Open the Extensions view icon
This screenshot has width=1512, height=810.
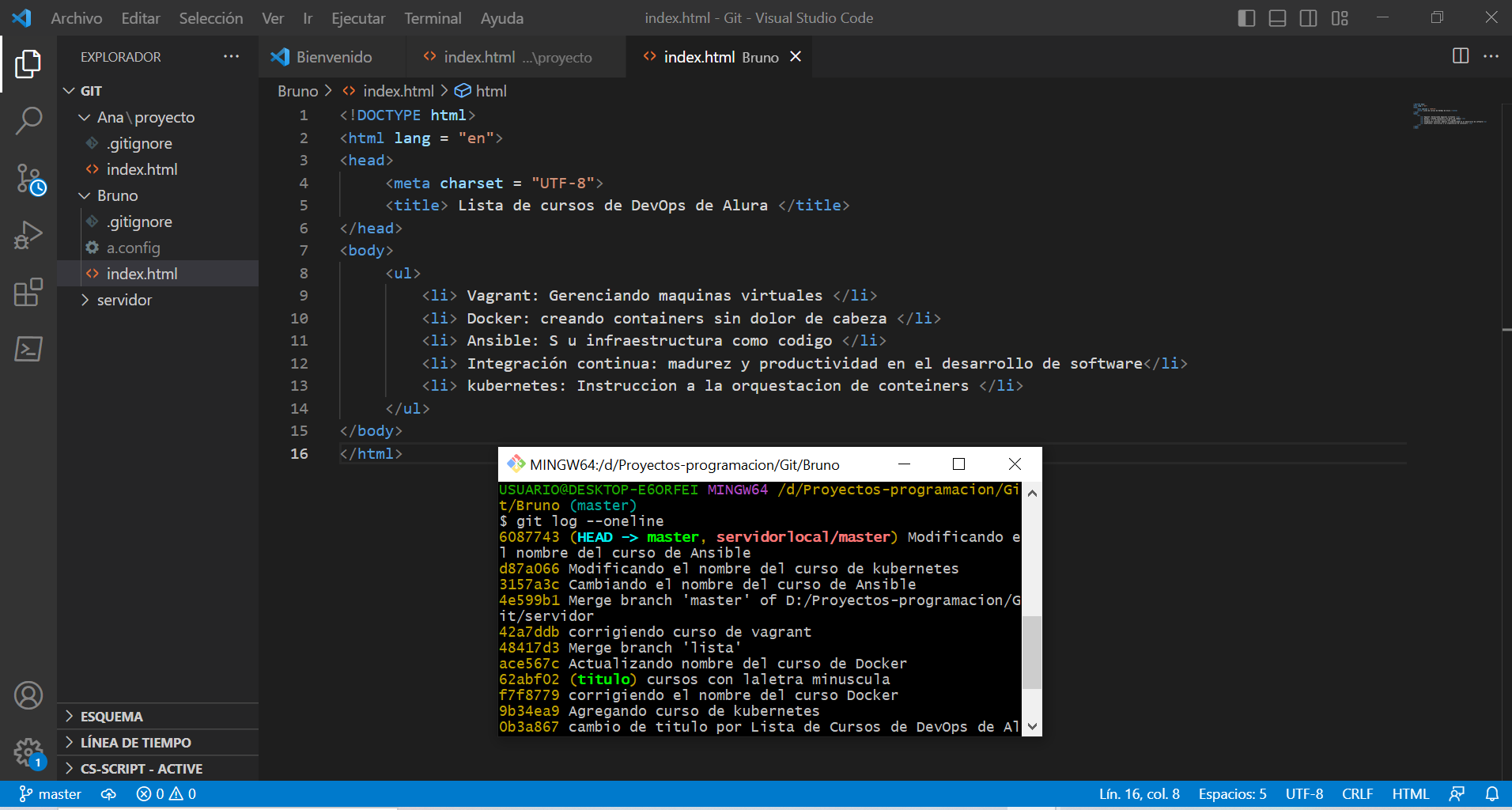tap(28, 292)
